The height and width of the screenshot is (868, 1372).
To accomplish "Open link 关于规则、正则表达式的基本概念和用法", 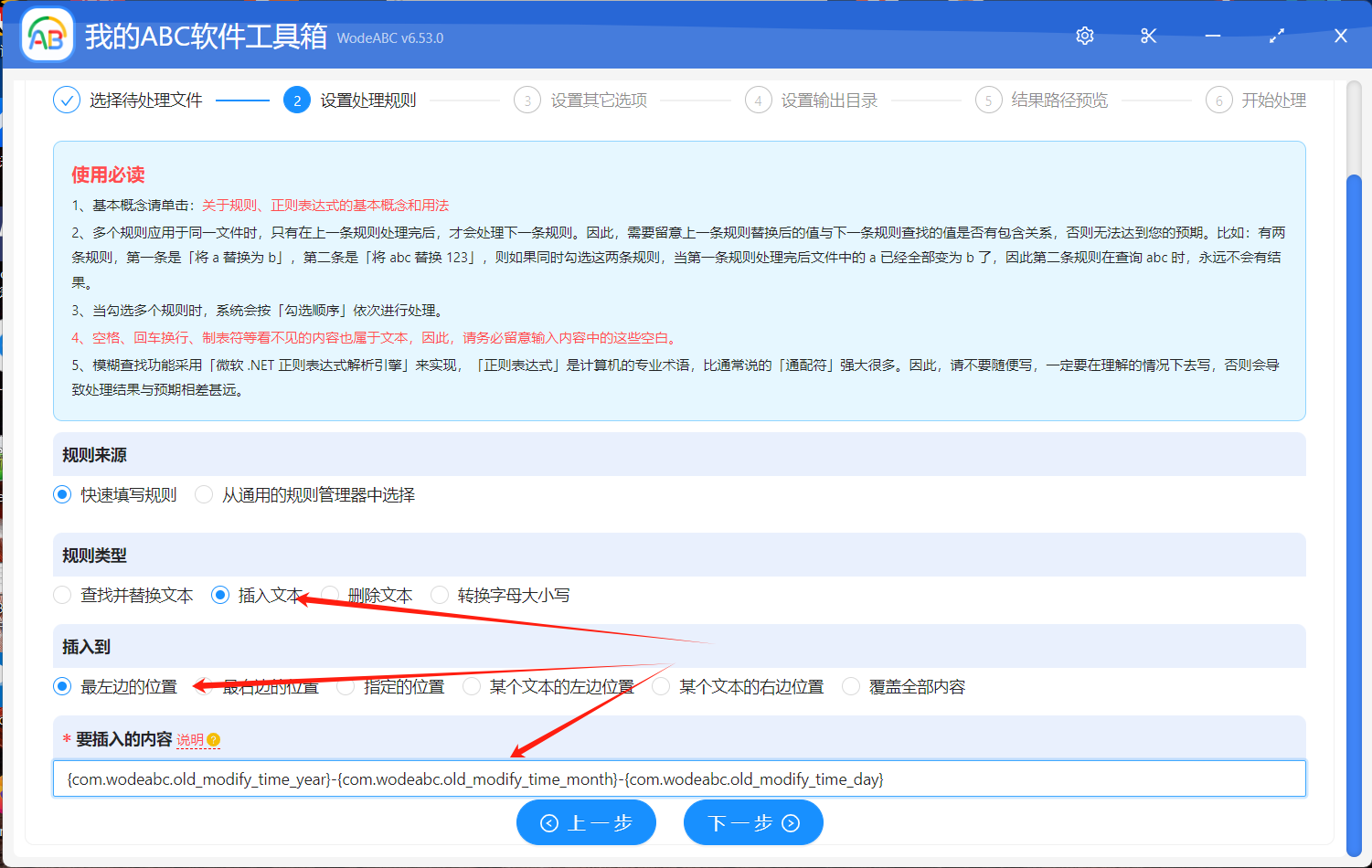I will click(324, 206).
